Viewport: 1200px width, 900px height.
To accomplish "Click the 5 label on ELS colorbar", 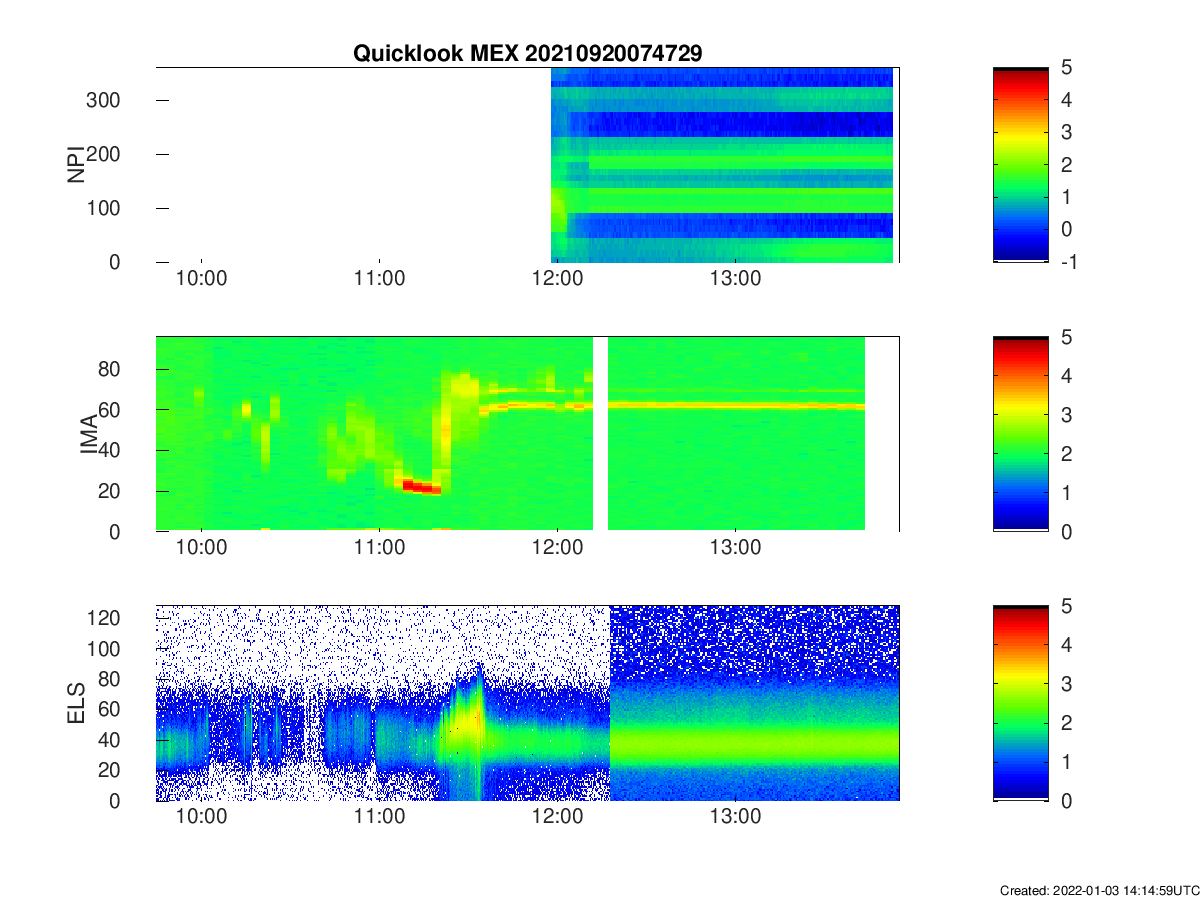I will tap(1066, 607).
